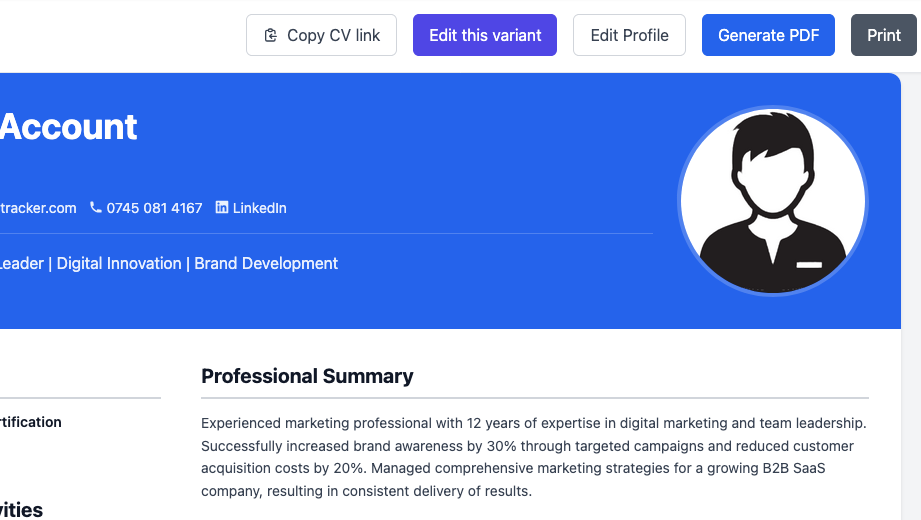Generate PDF of this CV
Screen dimensions: 921x520
[768, 35]
